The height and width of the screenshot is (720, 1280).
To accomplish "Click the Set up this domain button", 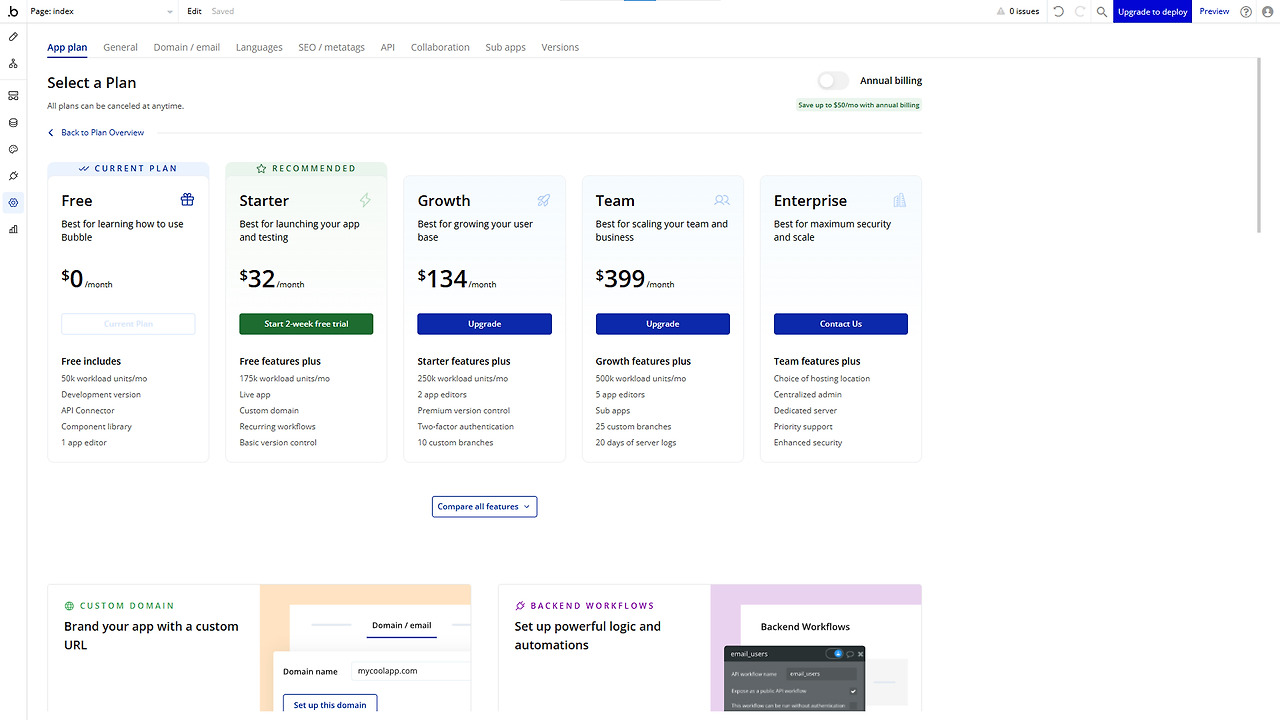I will click(x=330, y=705).
